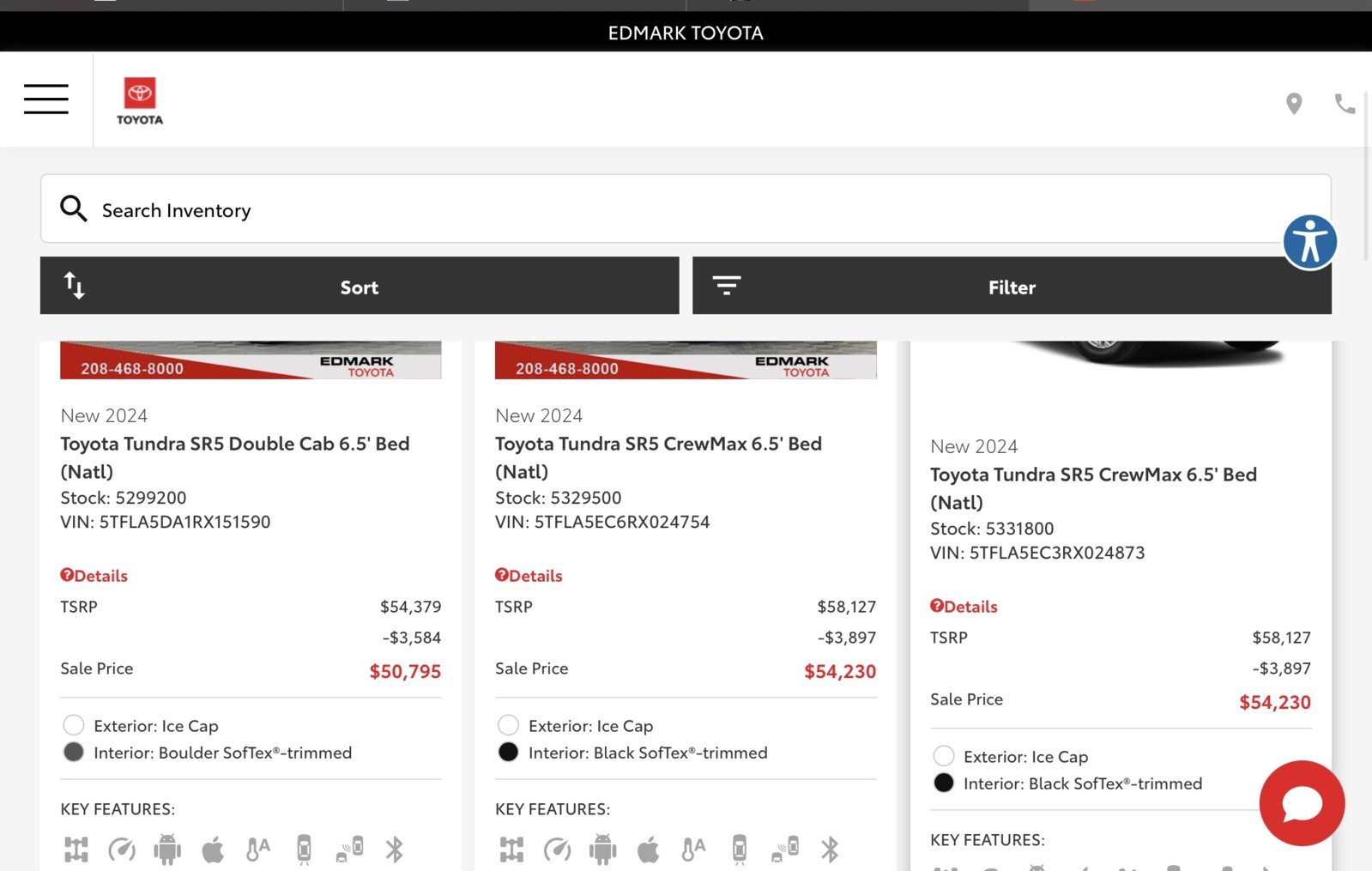Tap the phone call icon
The width and height of the screenshot is (1372, 871).
1345,104
